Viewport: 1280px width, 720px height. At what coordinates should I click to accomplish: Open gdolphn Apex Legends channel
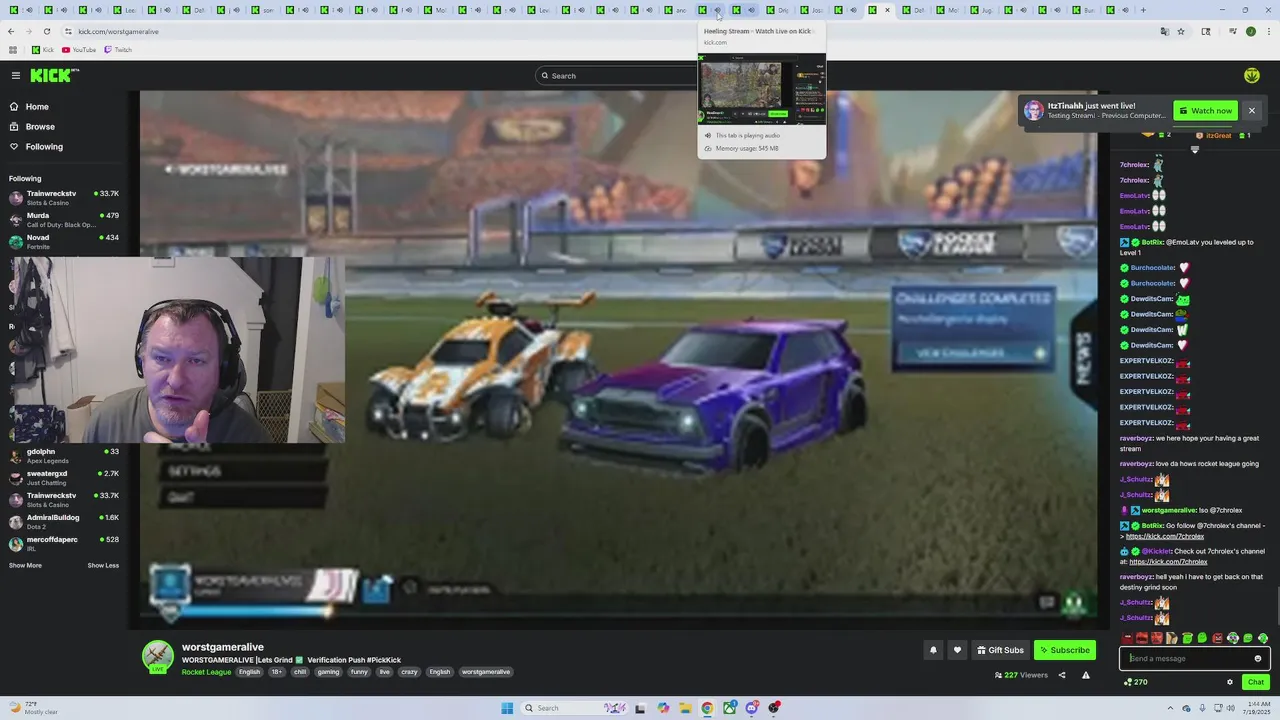pyautogui.click(x=64, y=456)
